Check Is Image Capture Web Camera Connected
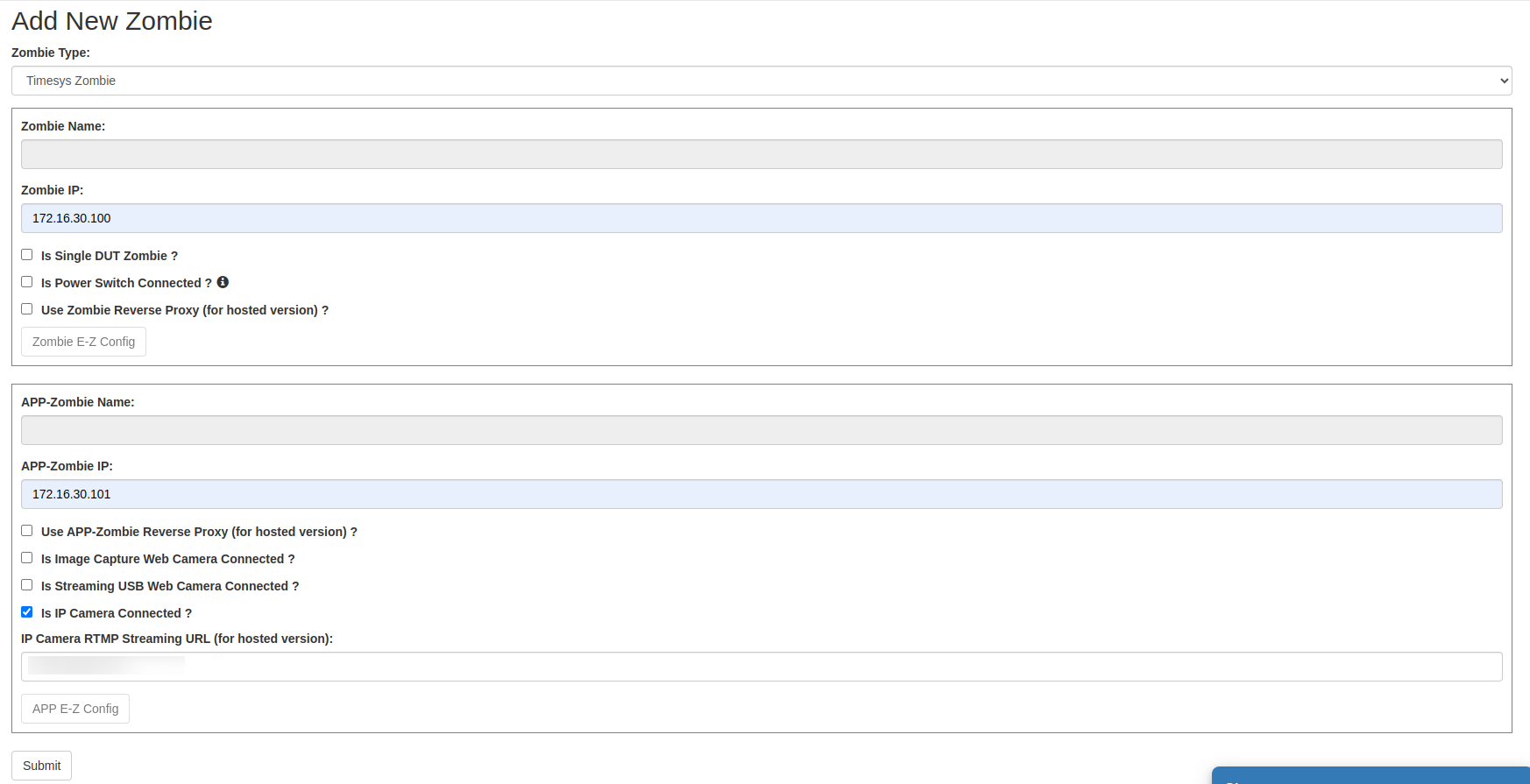Image resolution: width=1530 pixels, height=784 pixels. coord(27,558)
